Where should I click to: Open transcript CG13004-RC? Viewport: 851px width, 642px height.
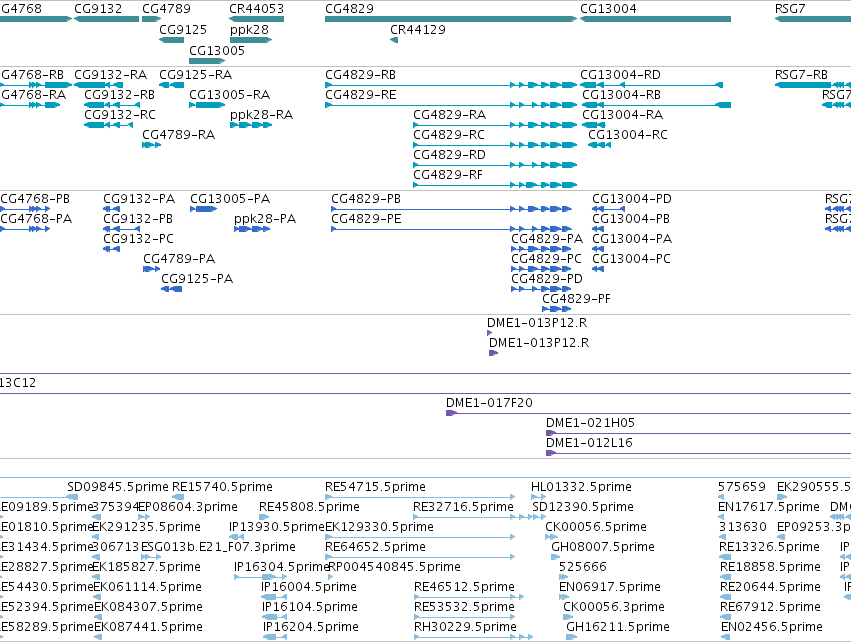627,135
